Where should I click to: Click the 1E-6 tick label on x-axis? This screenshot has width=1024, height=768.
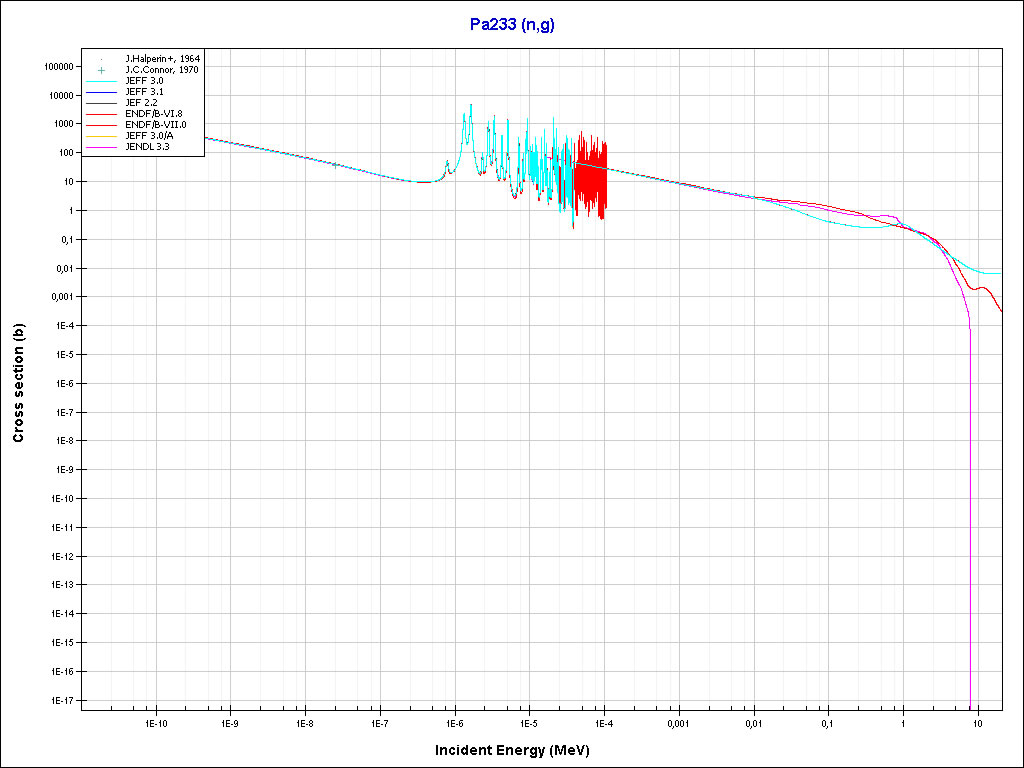(454, 722)
